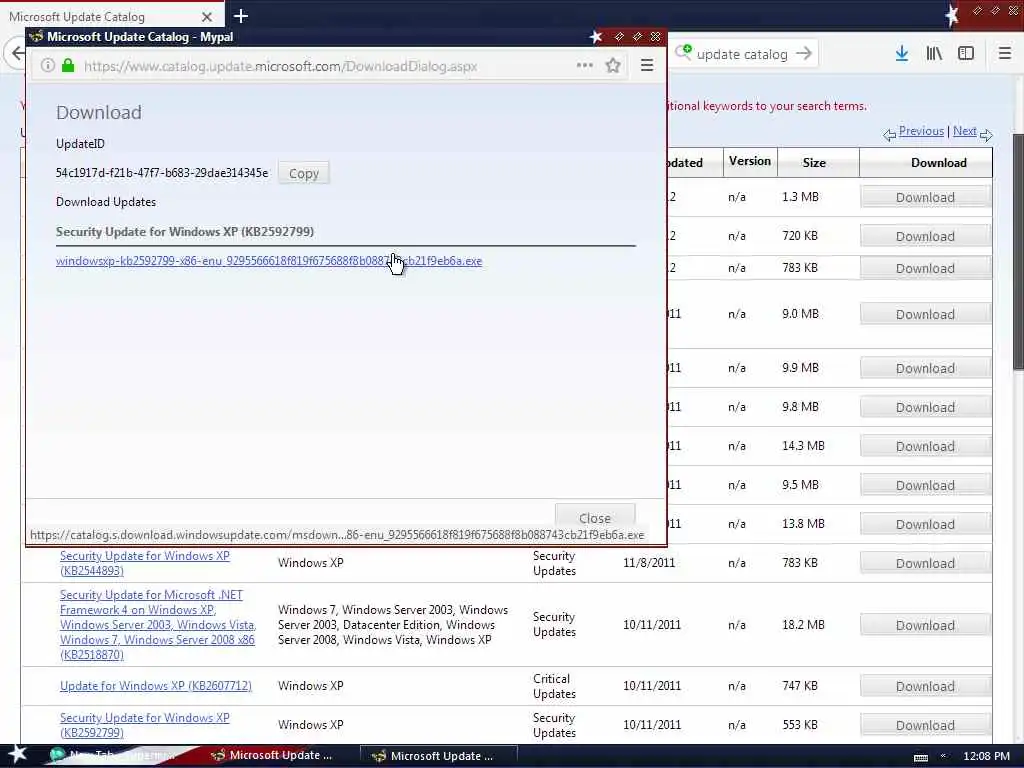Image resolution: width=1024 pixels, height=768 pixels.
Task: Open the library icon in toolbar
Action: [x=934, y=54]
